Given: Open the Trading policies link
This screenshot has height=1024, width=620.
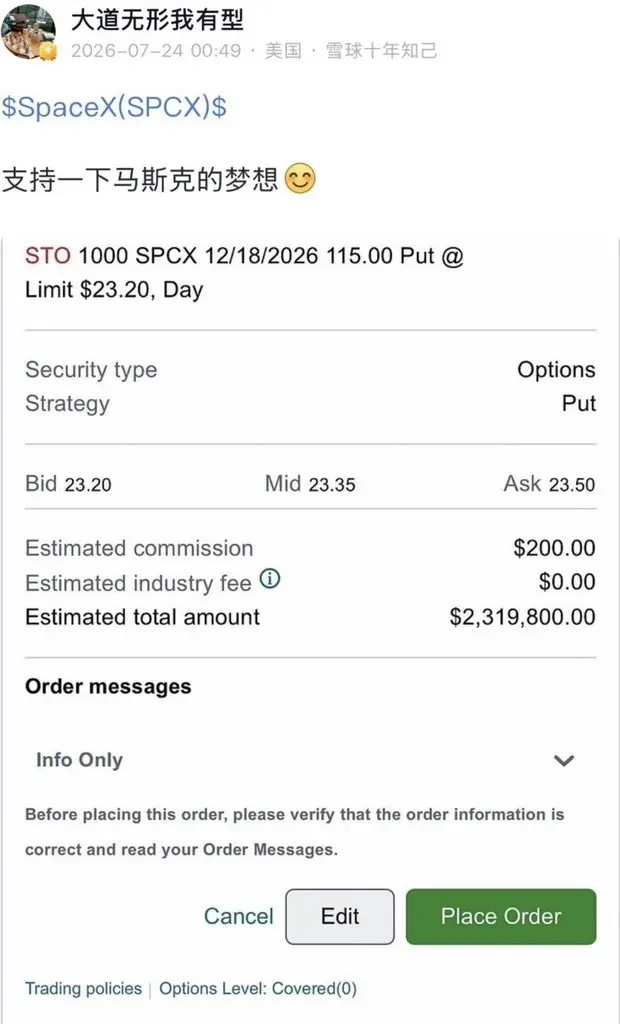Looking at the screenshot, I should (x=84, y=989).
